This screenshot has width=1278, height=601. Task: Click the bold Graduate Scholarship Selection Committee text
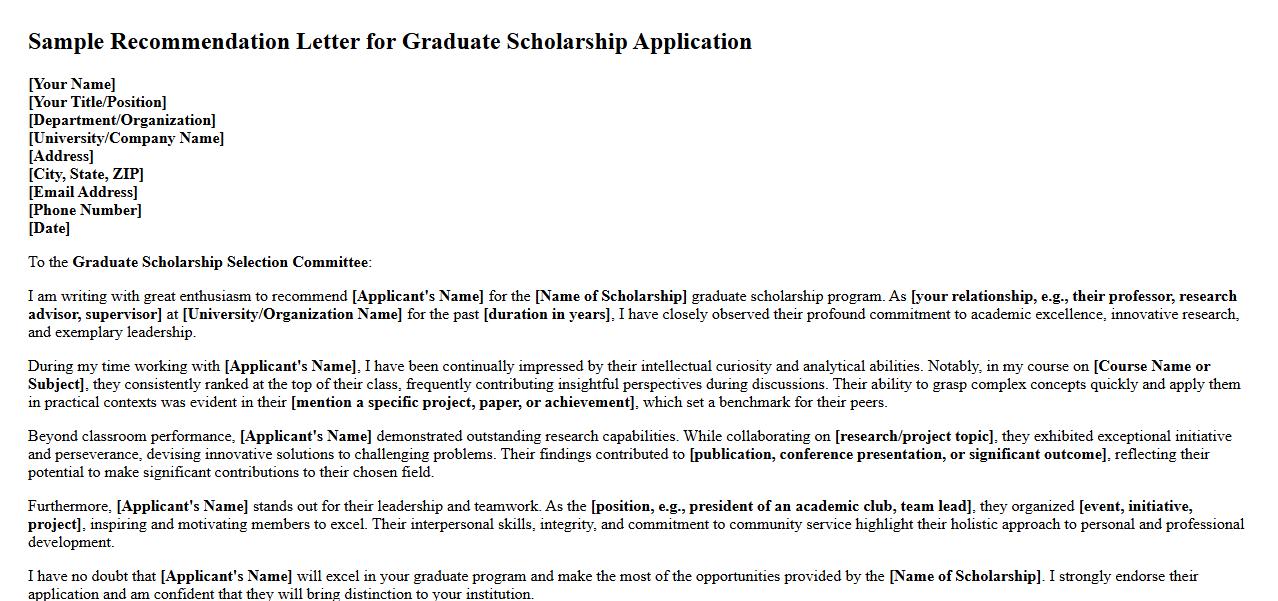pyautogui.click(x=220, y=262)
